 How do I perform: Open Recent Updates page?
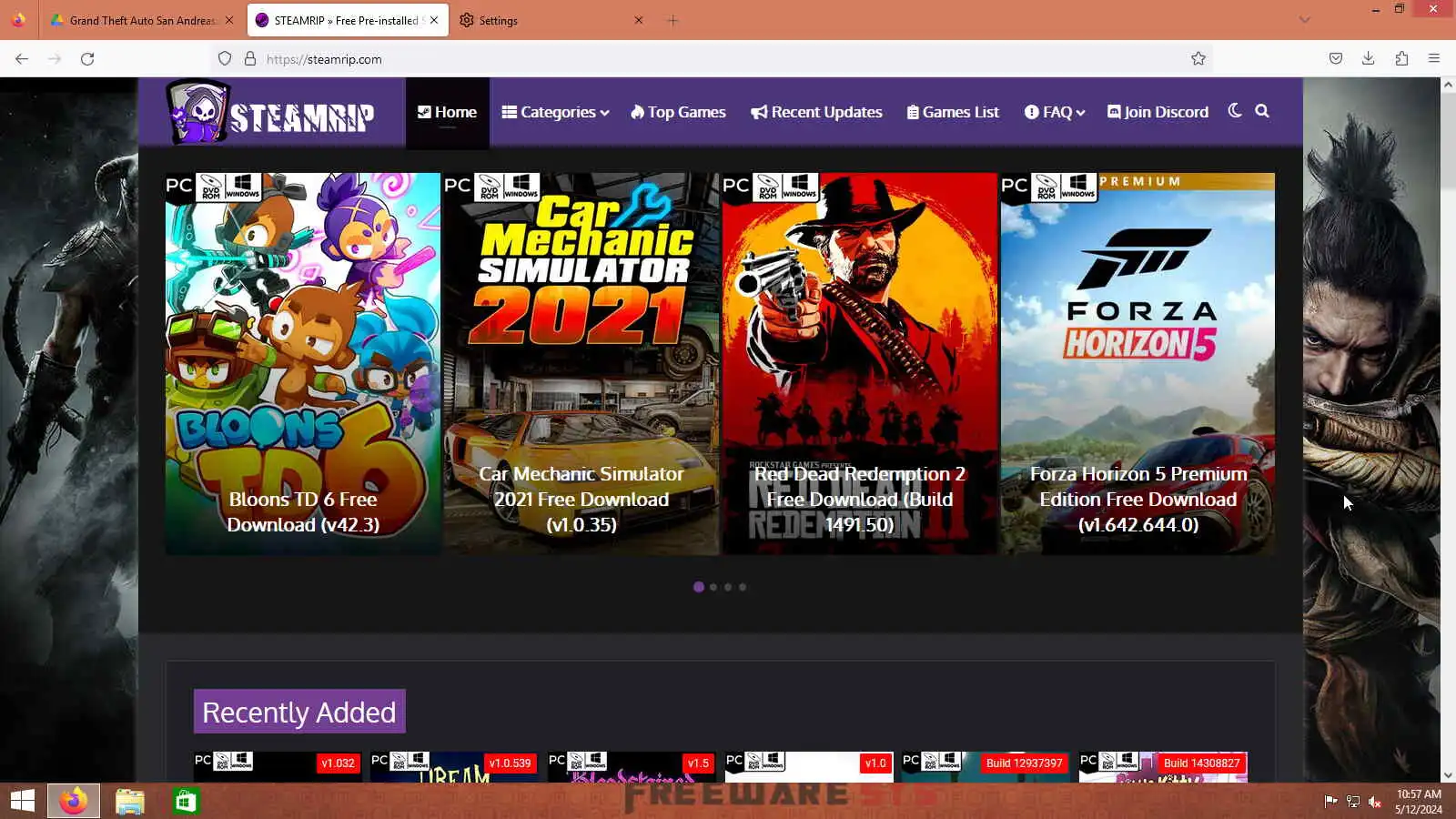(816, 112)
